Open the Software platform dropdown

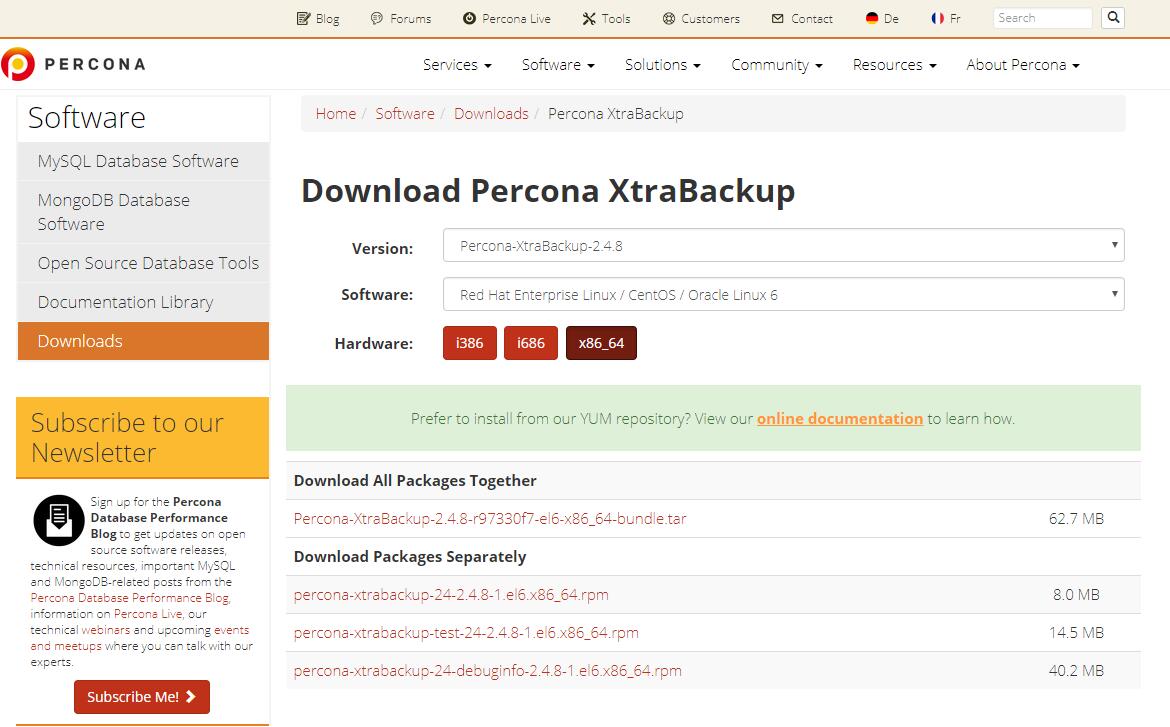783,295
